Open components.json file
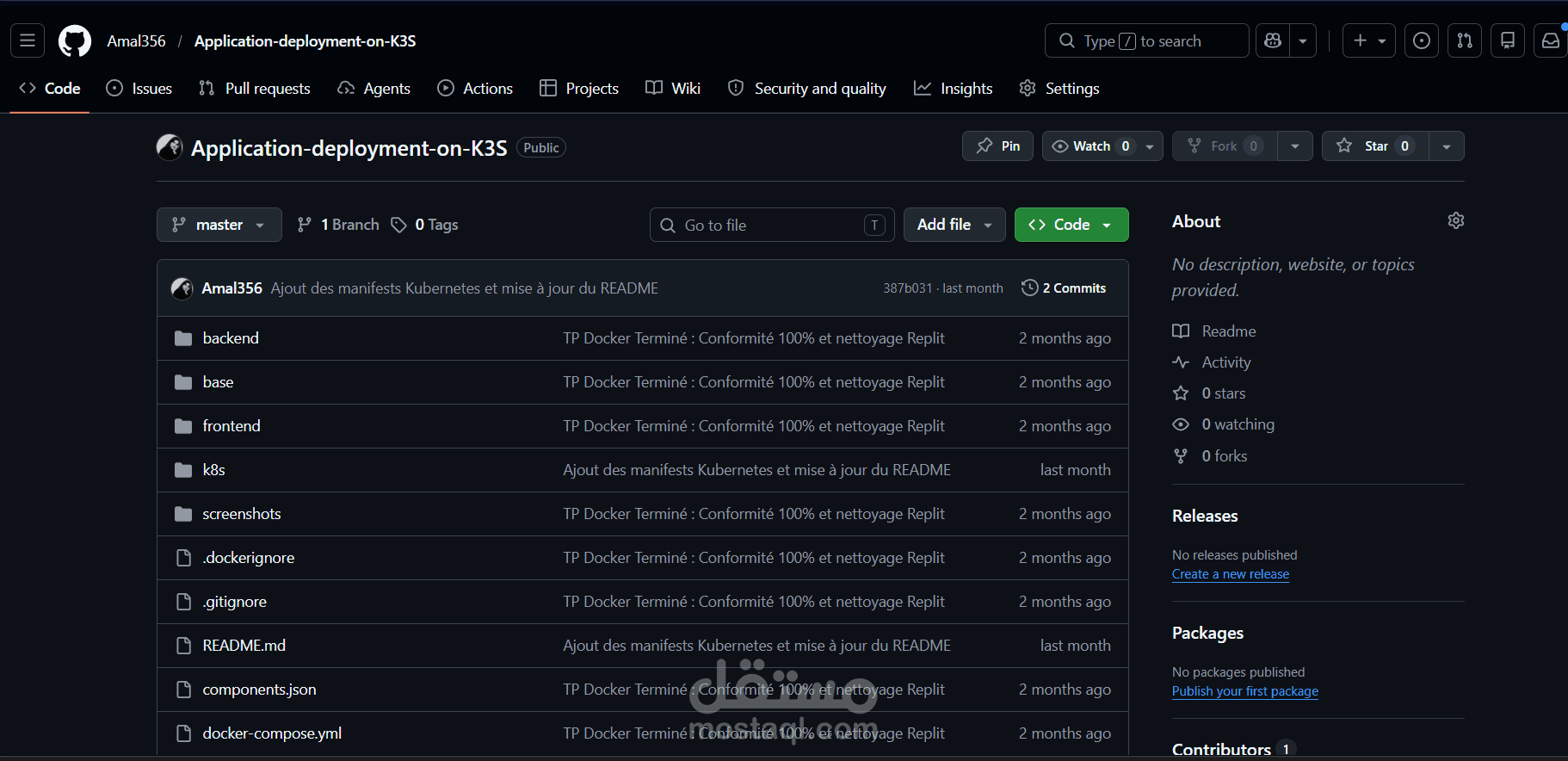Screen dimensions: 1568x761 260,690
